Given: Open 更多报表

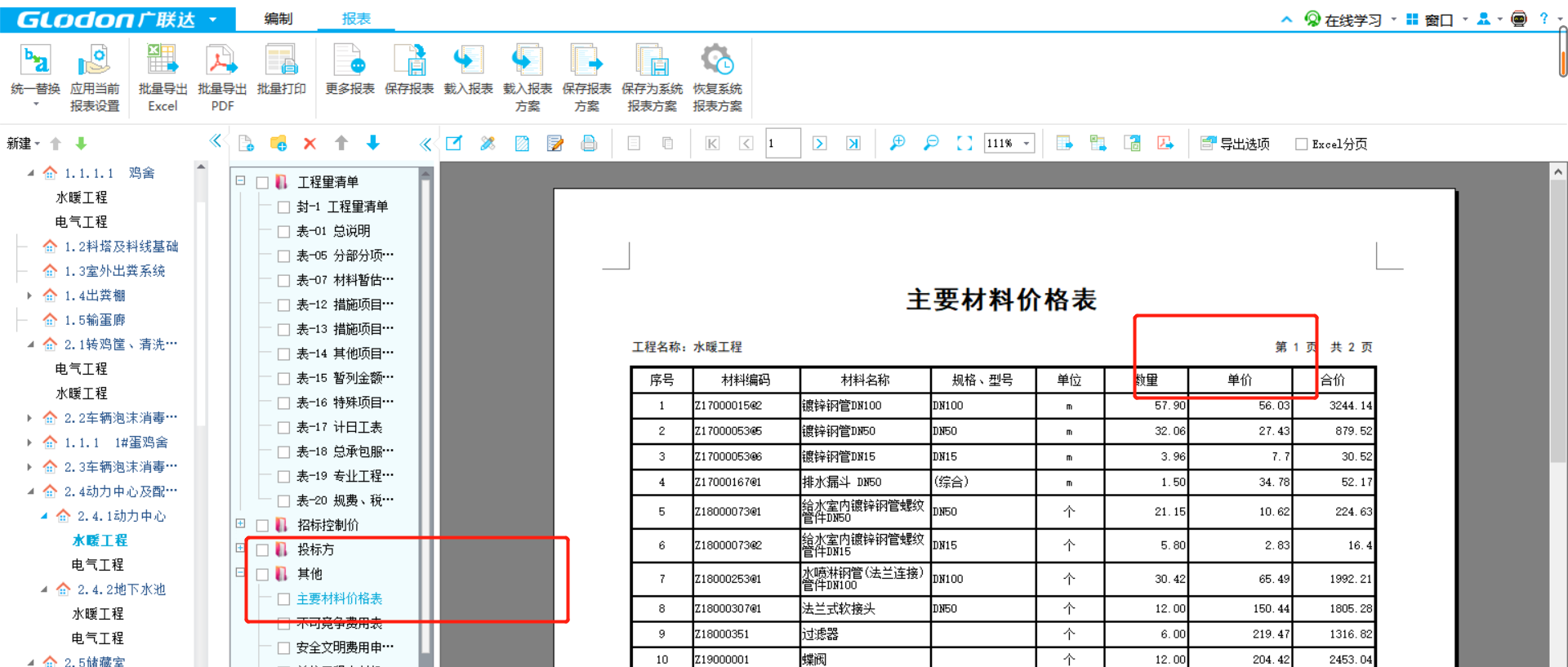Looking at the screenshot, I should (350, 70).
